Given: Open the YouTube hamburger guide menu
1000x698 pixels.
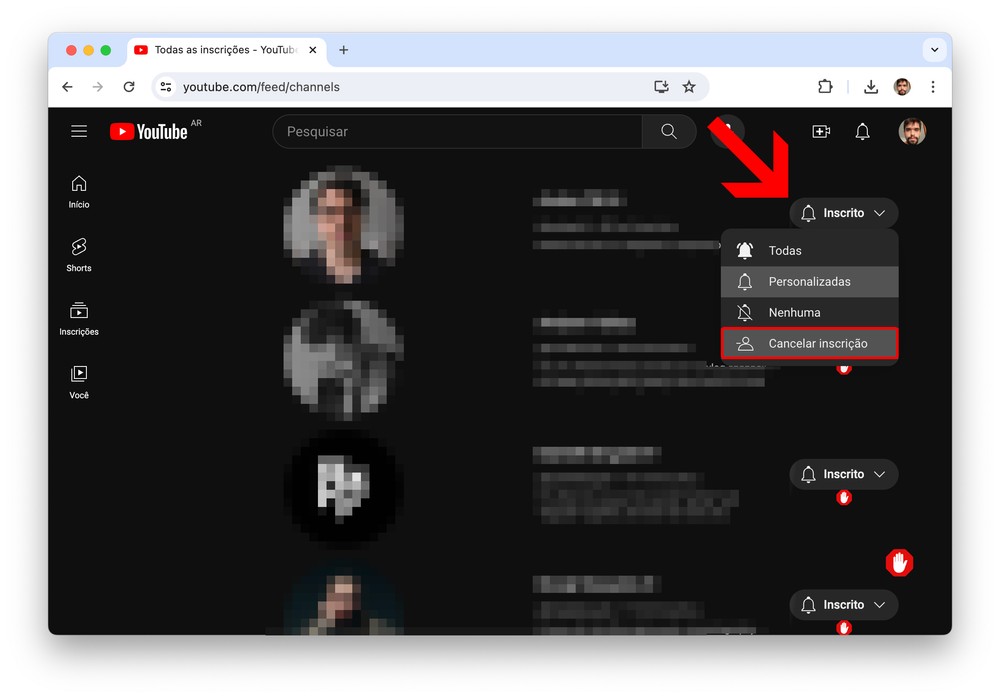Looking at the screenshot, I should point(79,132).
